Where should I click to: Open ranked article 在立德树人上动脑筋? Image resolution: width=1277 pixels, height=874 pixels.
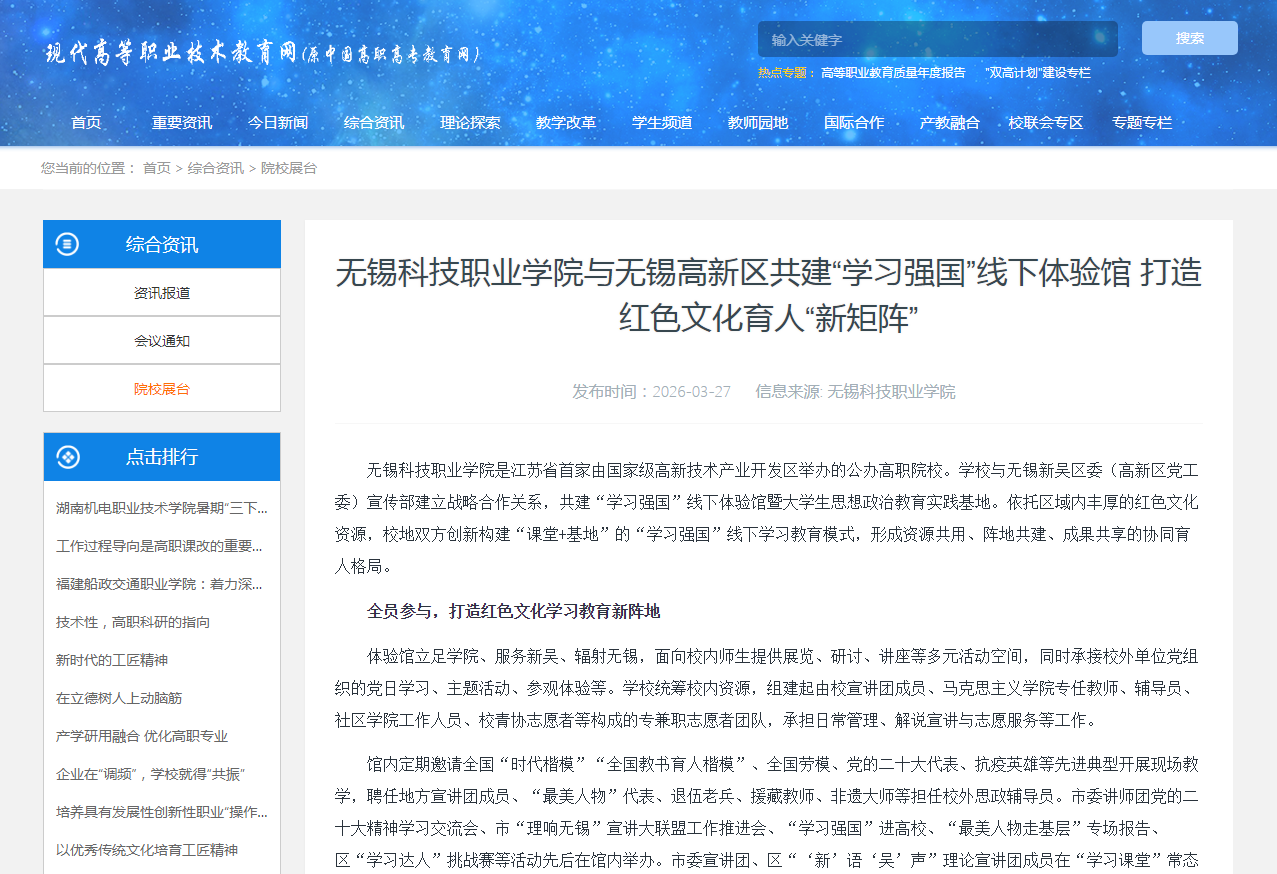point(119,698)
